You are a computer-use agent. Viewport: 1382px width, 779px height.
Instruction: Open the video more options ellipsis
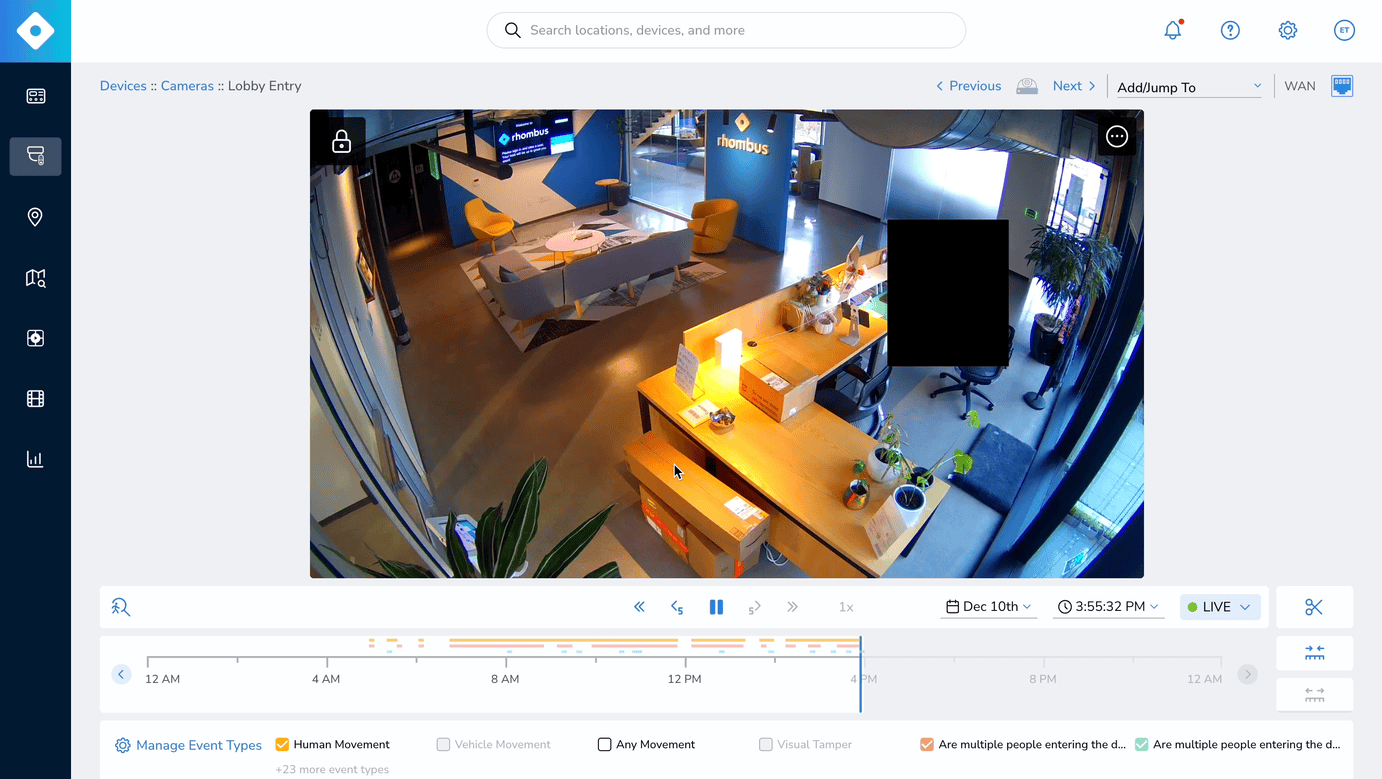[1117, 137]
